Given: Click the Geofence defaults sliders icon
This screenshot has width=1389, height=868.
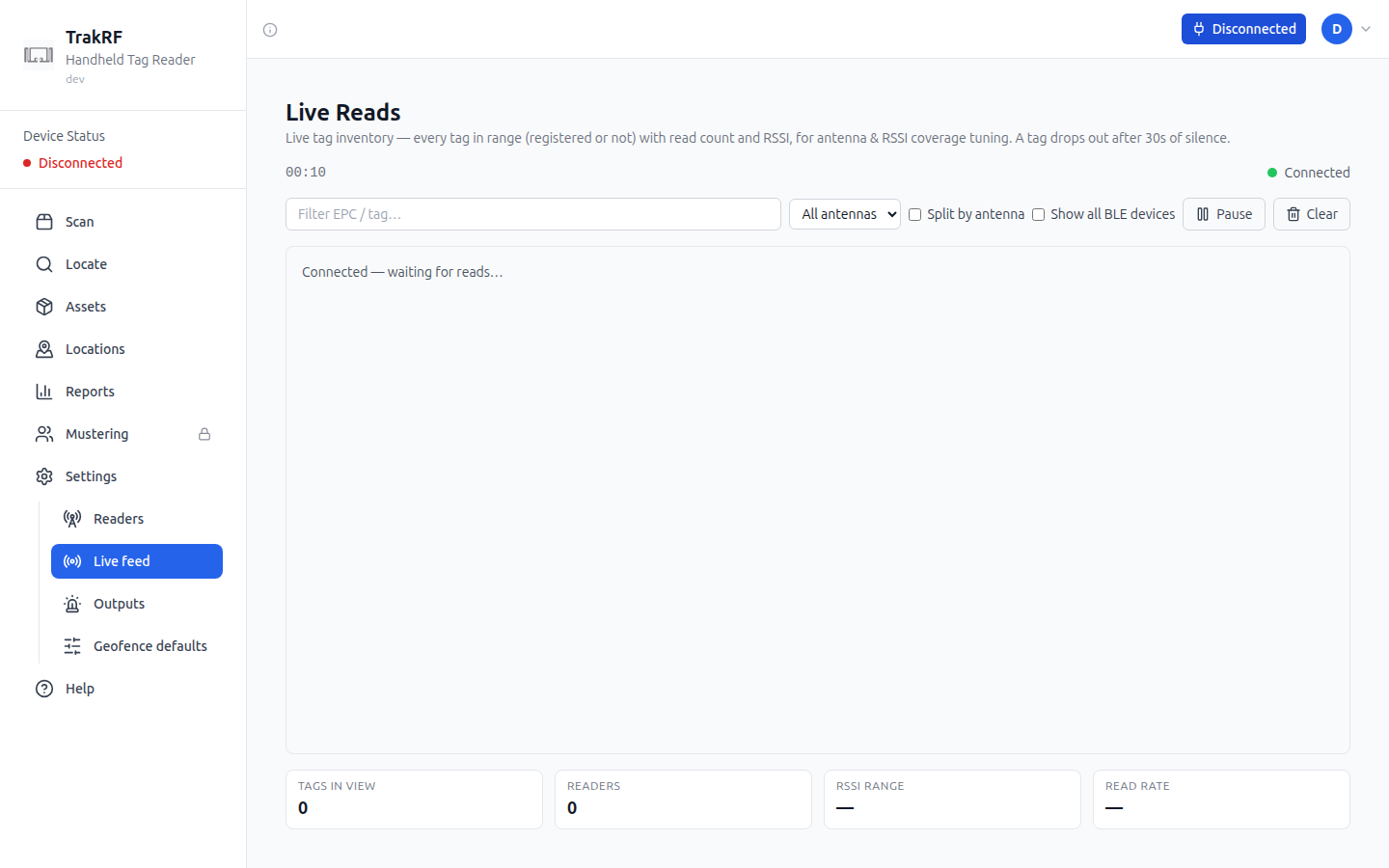Looking at the screenshot, I should (72, 646).
